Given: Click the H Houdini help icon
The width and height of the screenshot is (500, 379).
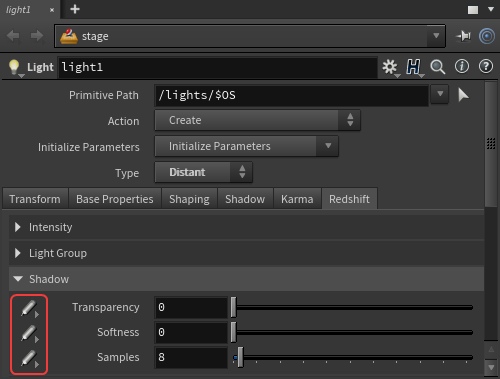Looking at the screenshot, I should point(413,67).
